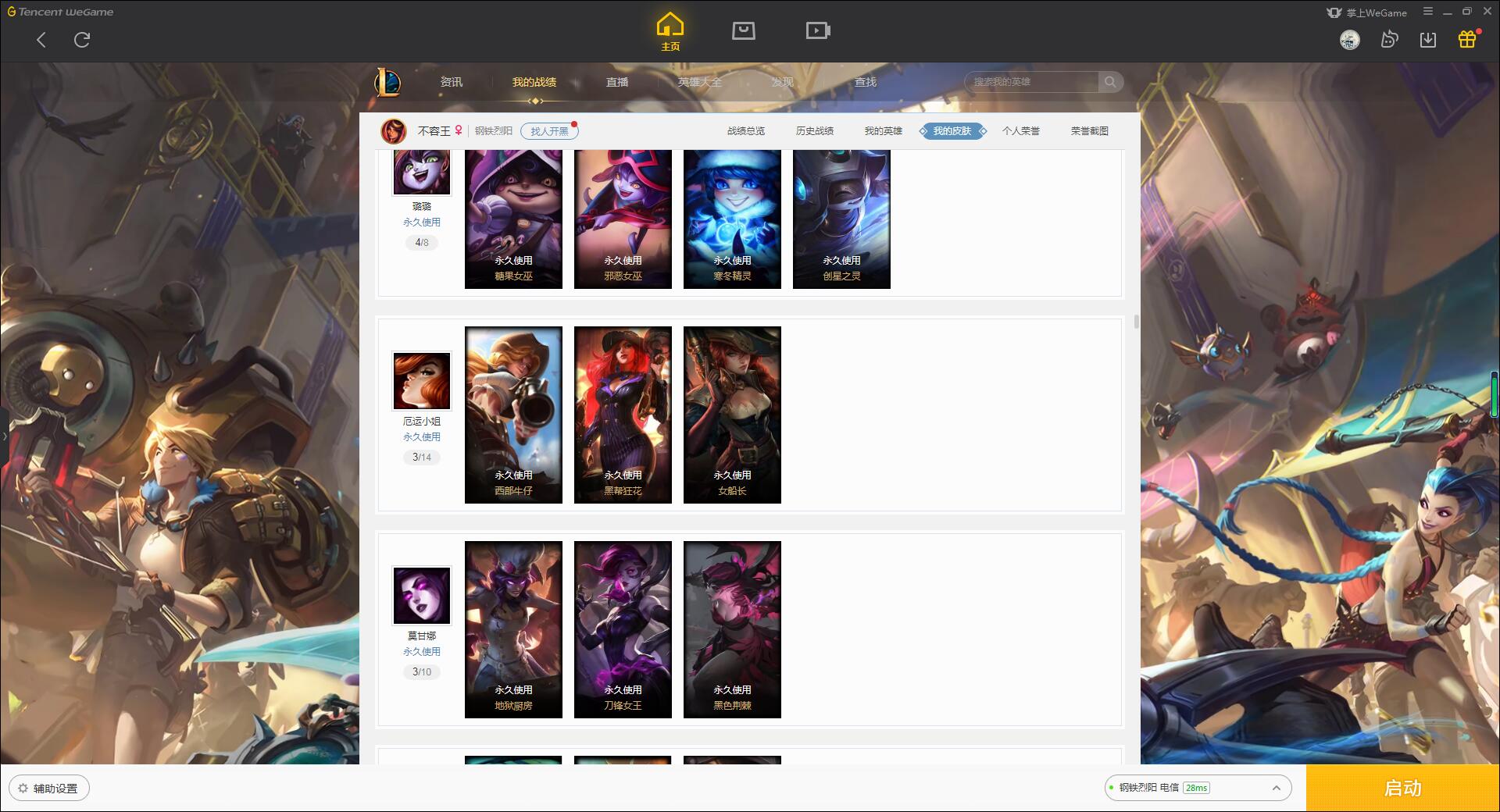This screenshot has height=812, width=1500.
Task: Click the search magnifier button
Action: pos(1110,82)
